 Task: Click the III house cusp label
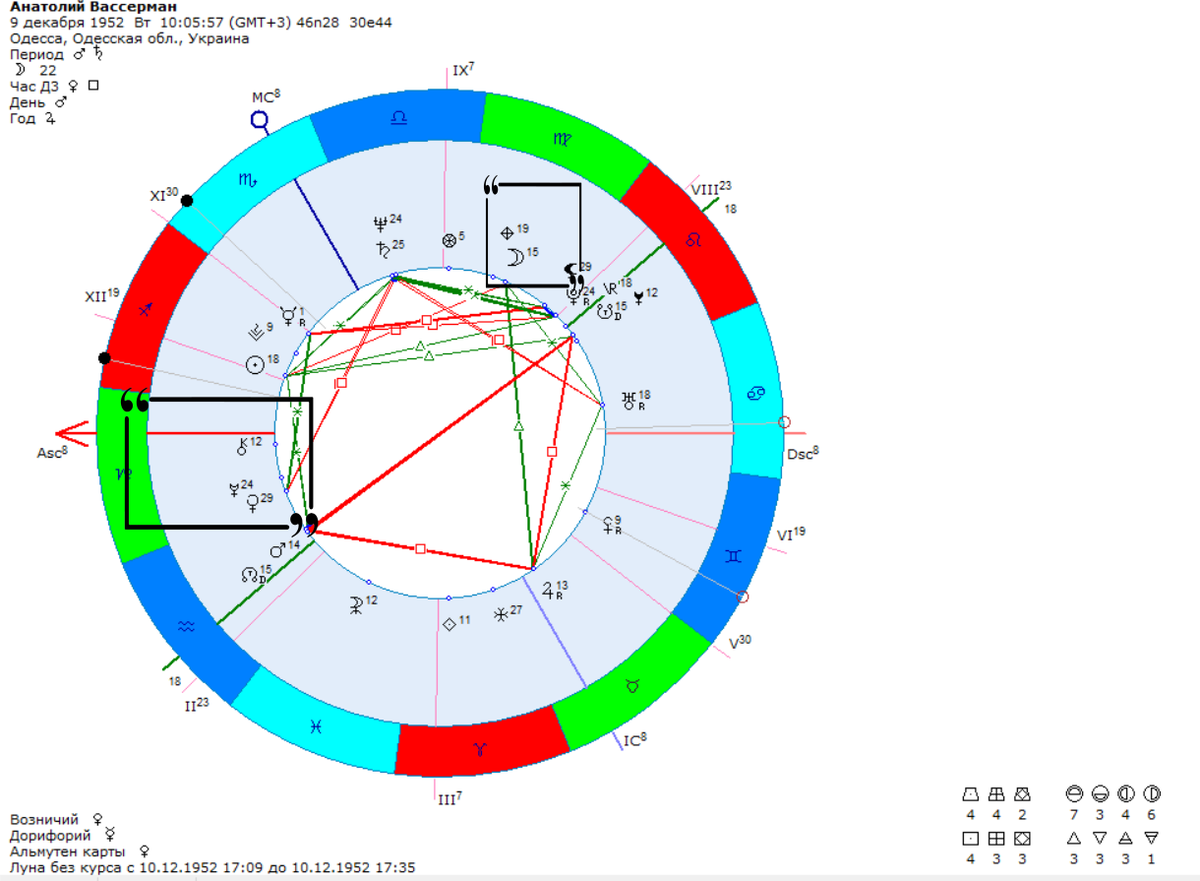coord(448,799)
